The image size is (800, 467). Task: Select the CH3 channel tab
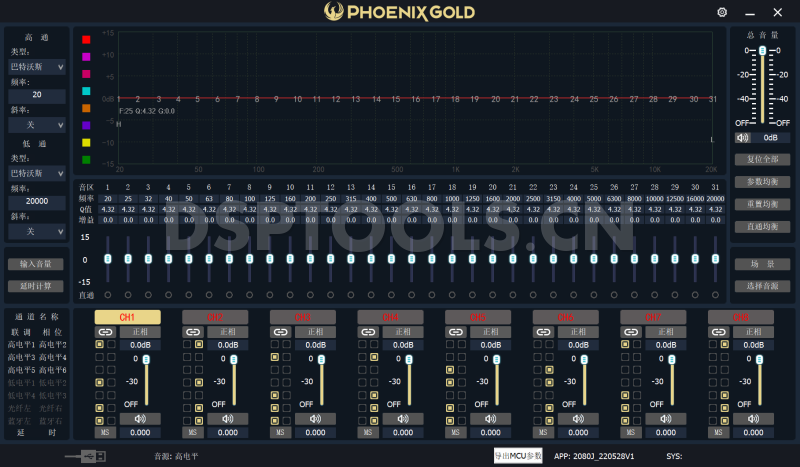[303, 317]
